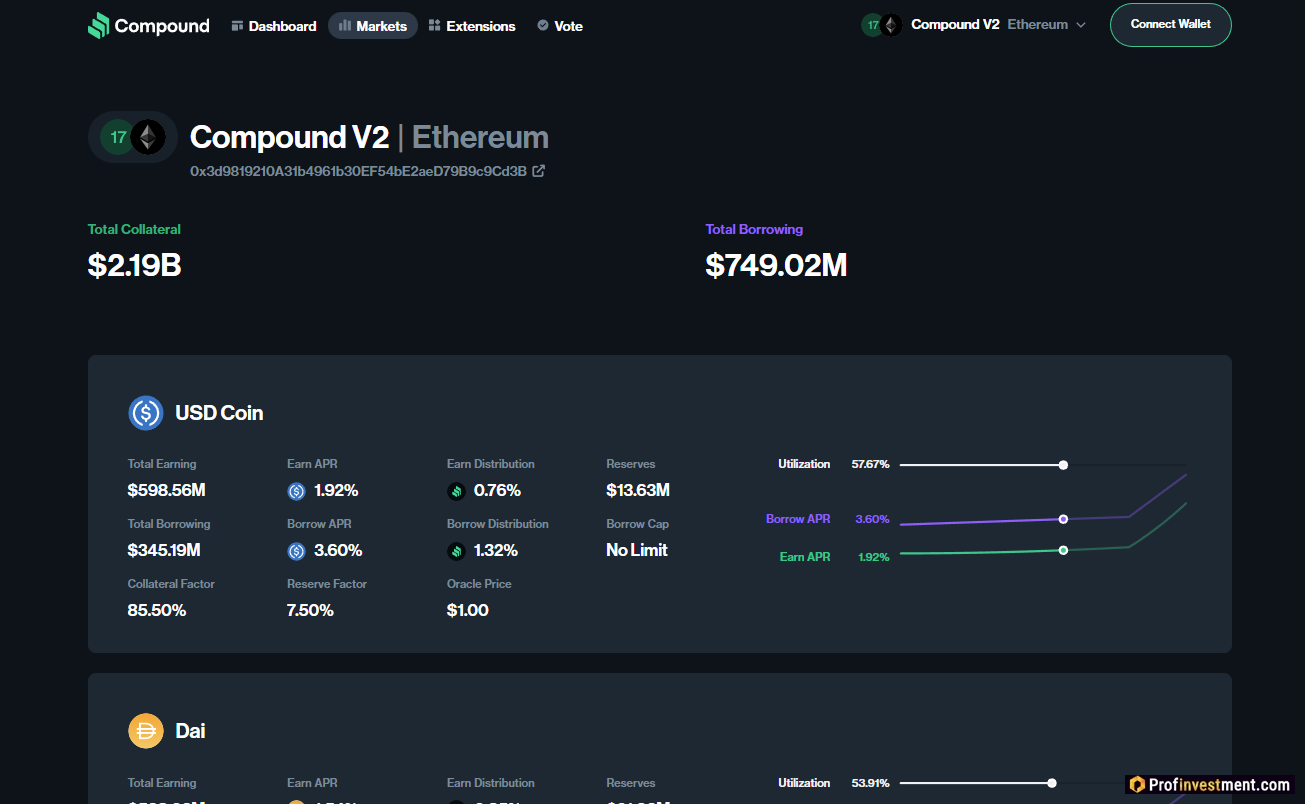The image size is (1305, 804).
Task: Click the Dai utilization slider handle
Action: 1052,783
